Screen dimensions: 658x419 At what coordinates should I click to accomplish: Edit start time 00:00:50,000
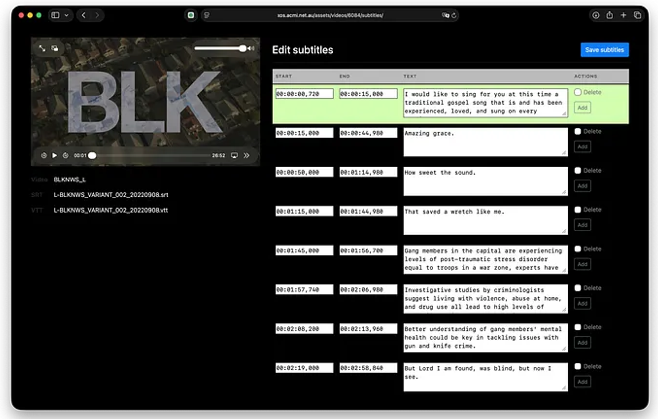coord(304,172)
